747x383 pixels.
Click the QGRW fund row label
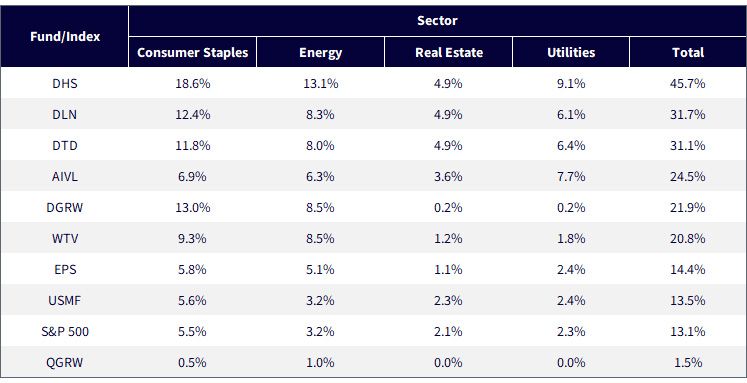coord(65,363)
